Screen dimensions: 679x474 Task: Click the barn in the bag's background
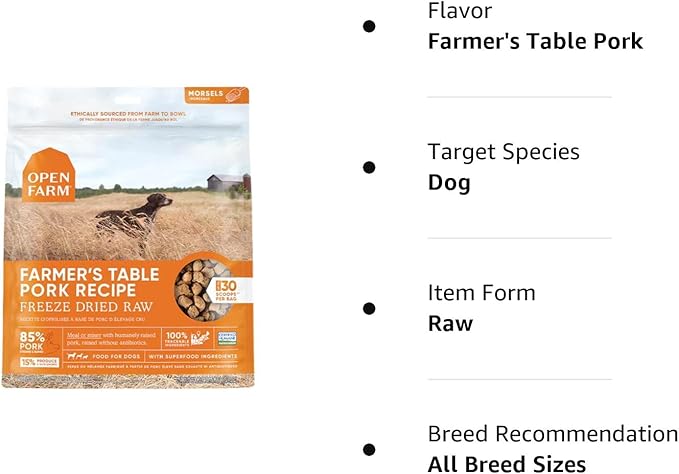227,182
